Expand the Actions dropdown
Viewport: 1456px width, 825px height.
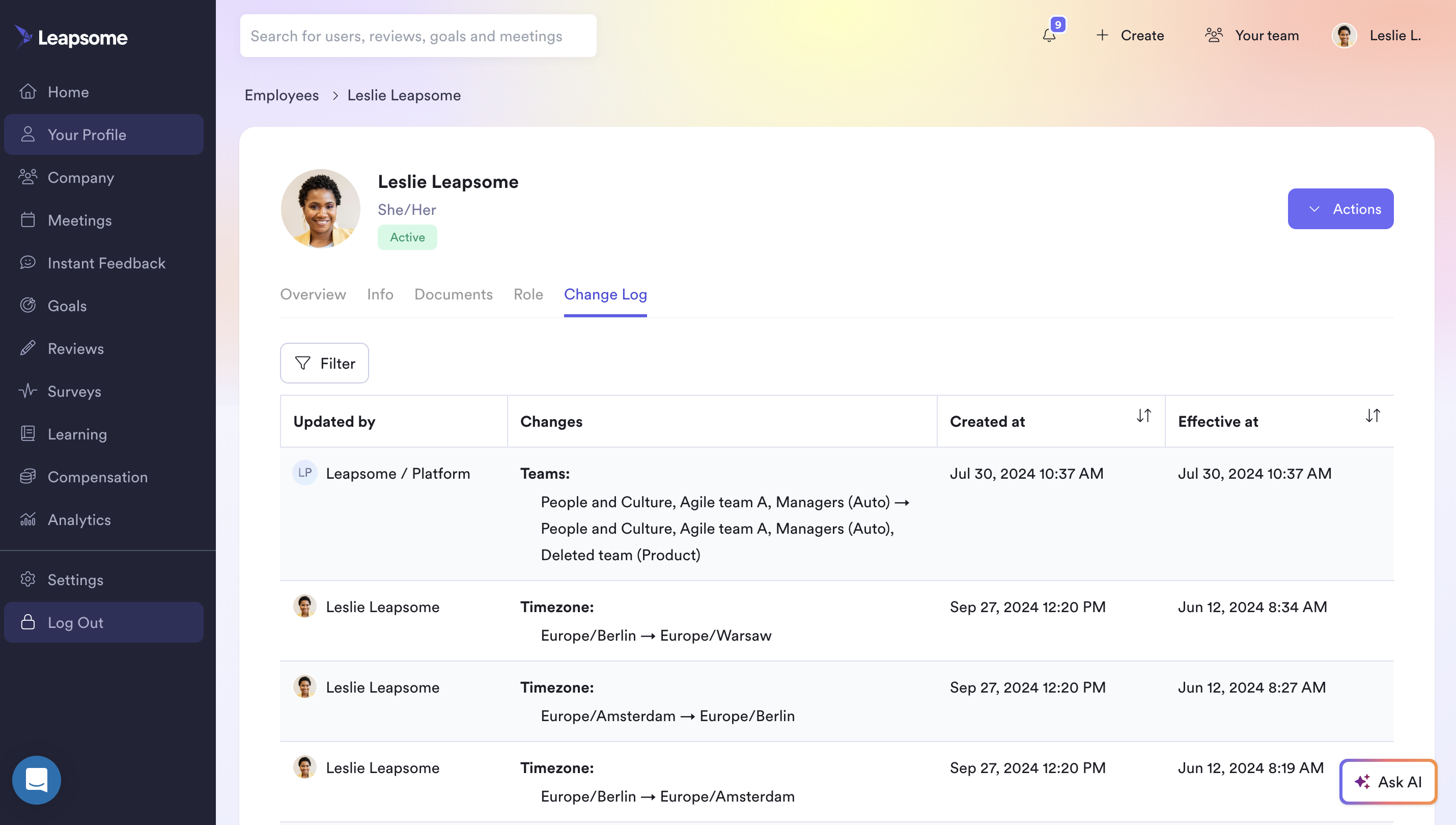coord(1340,208)
